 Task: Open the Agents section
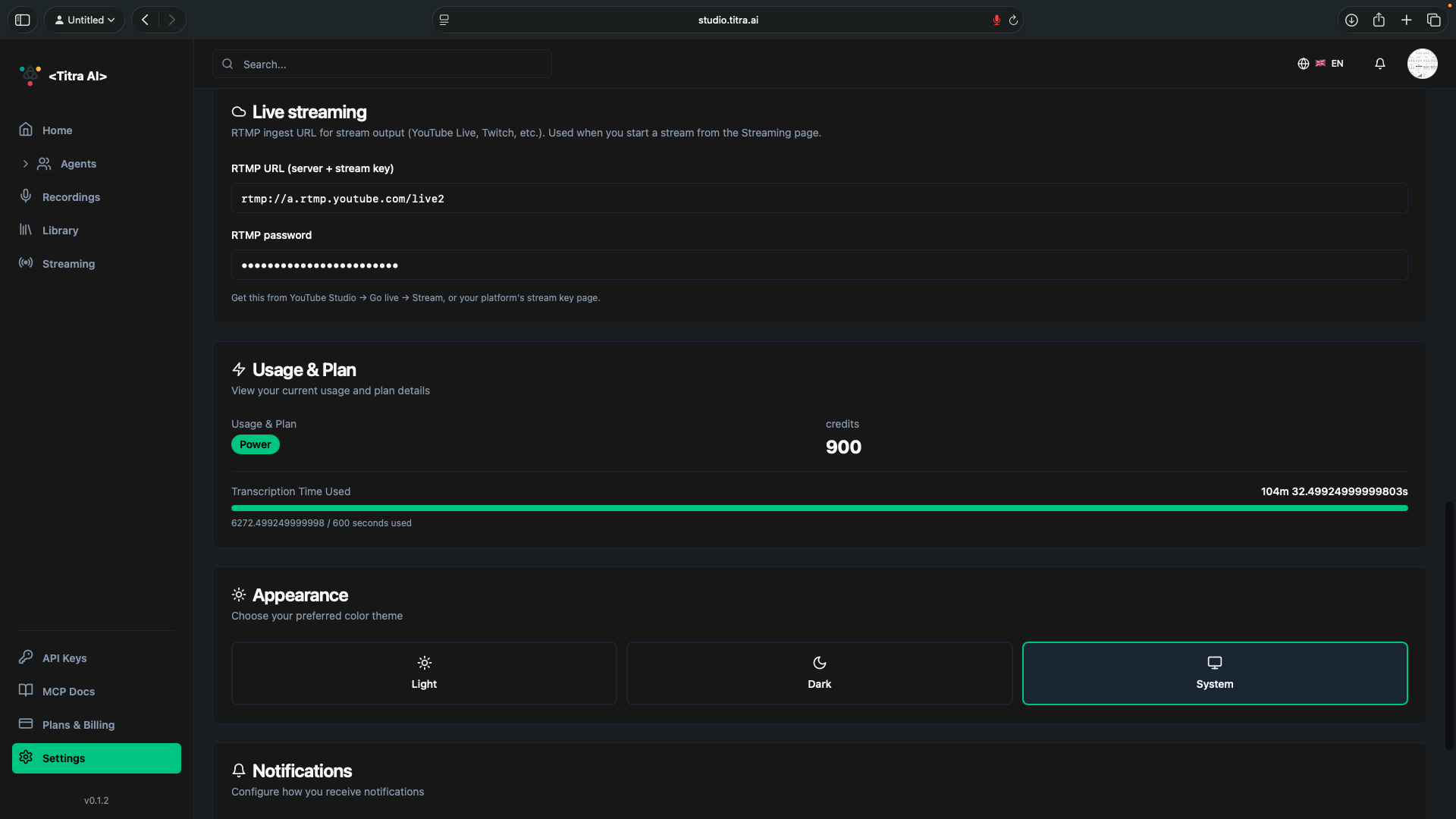pyautogui.click(x=78, y=164)
